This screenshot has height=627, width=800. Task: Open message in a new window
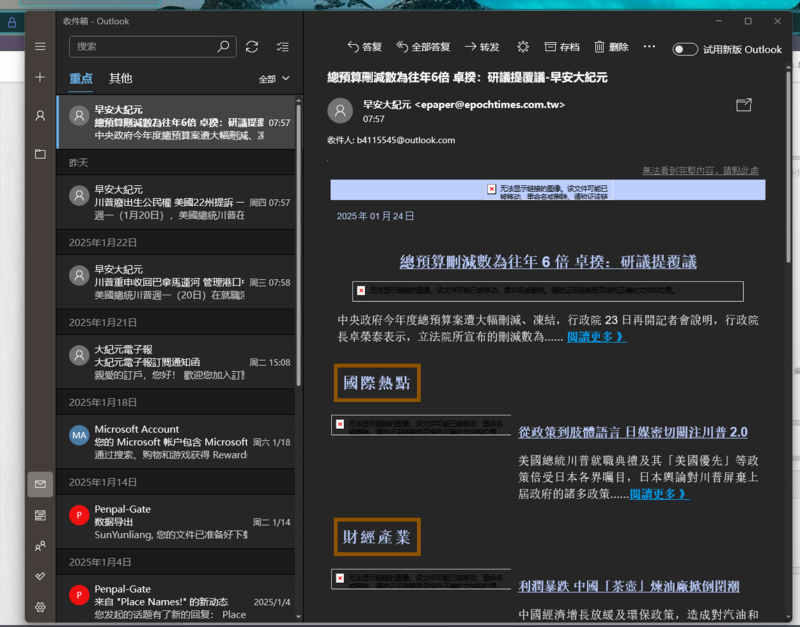pyautogui.click(x=743, y=104)
